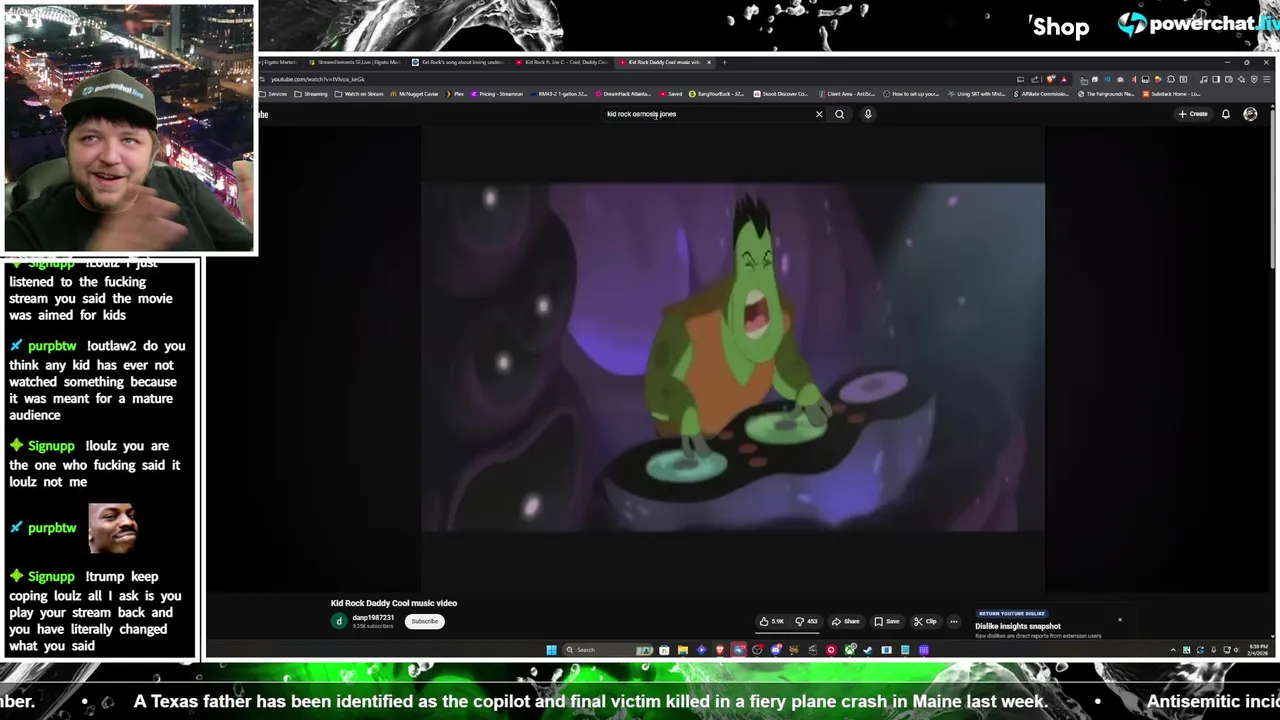
Task: Click the Osmosis Jones video player frame
Action: click(x=732, y=357)
